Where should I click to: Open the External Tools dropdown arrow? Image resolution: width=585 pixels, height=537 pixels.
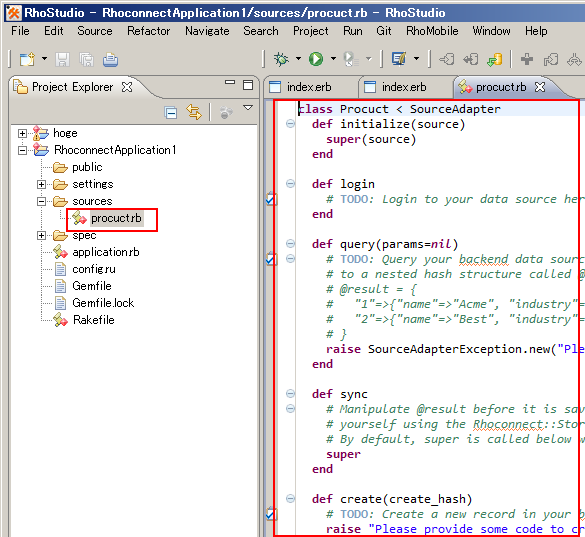point(369,59)
